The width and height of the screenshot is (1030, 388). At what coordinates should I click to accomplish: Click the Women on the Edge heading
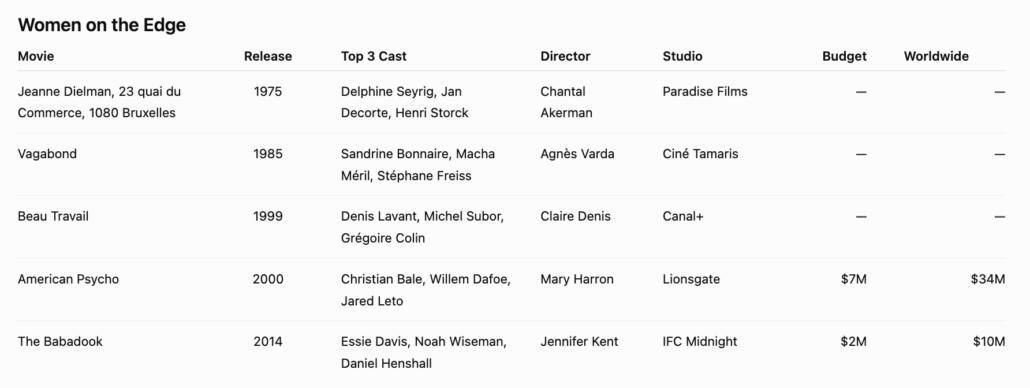[x=102, y=25]
